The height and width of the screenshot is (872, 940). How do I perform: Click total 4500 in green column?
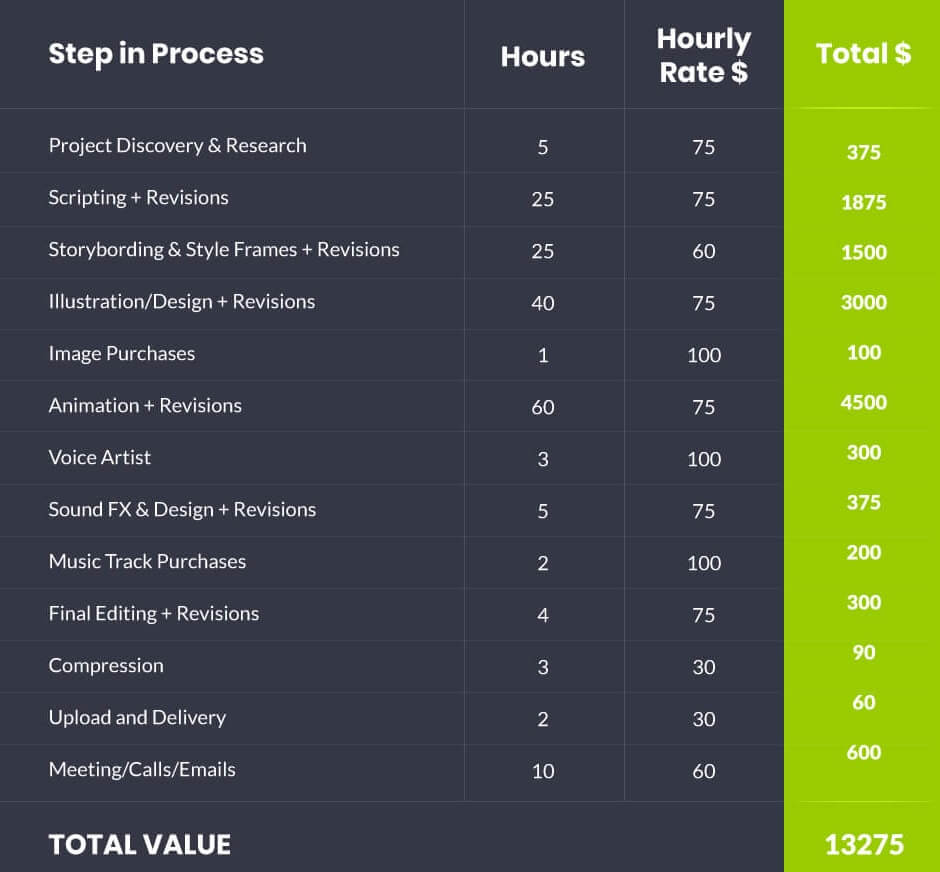point(864,403)
